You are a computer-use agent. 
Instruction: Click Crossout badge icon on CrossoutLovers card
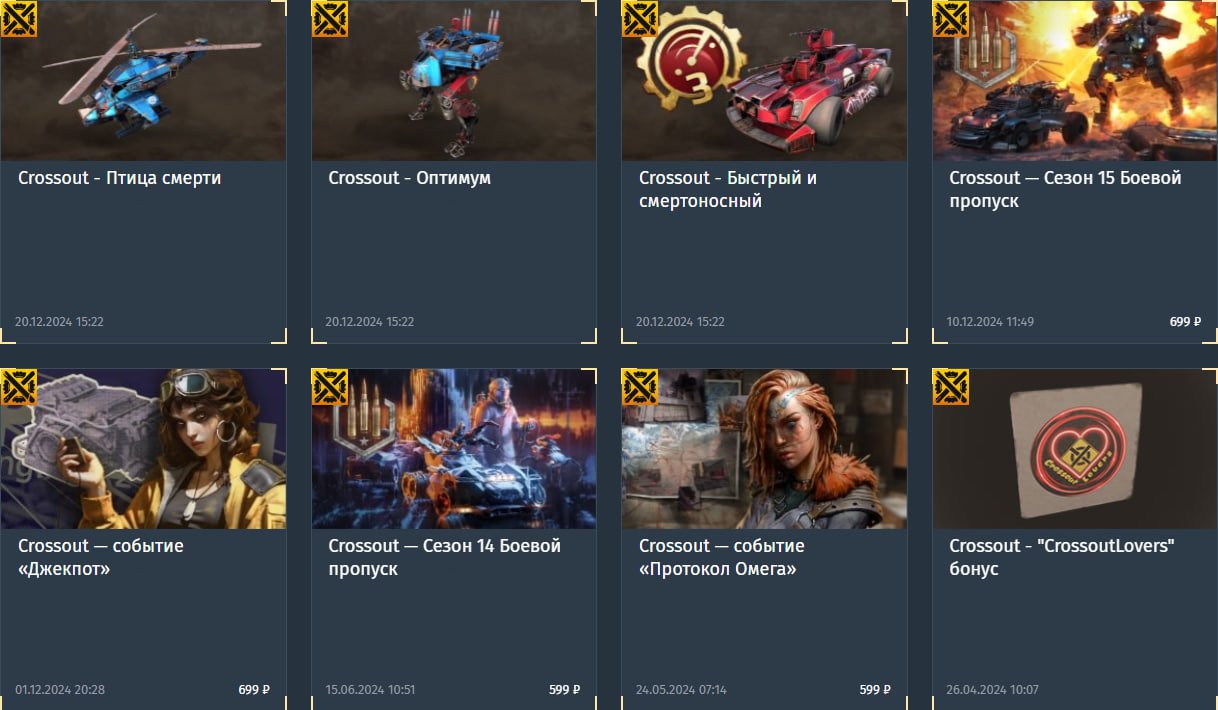coord(950,386)
